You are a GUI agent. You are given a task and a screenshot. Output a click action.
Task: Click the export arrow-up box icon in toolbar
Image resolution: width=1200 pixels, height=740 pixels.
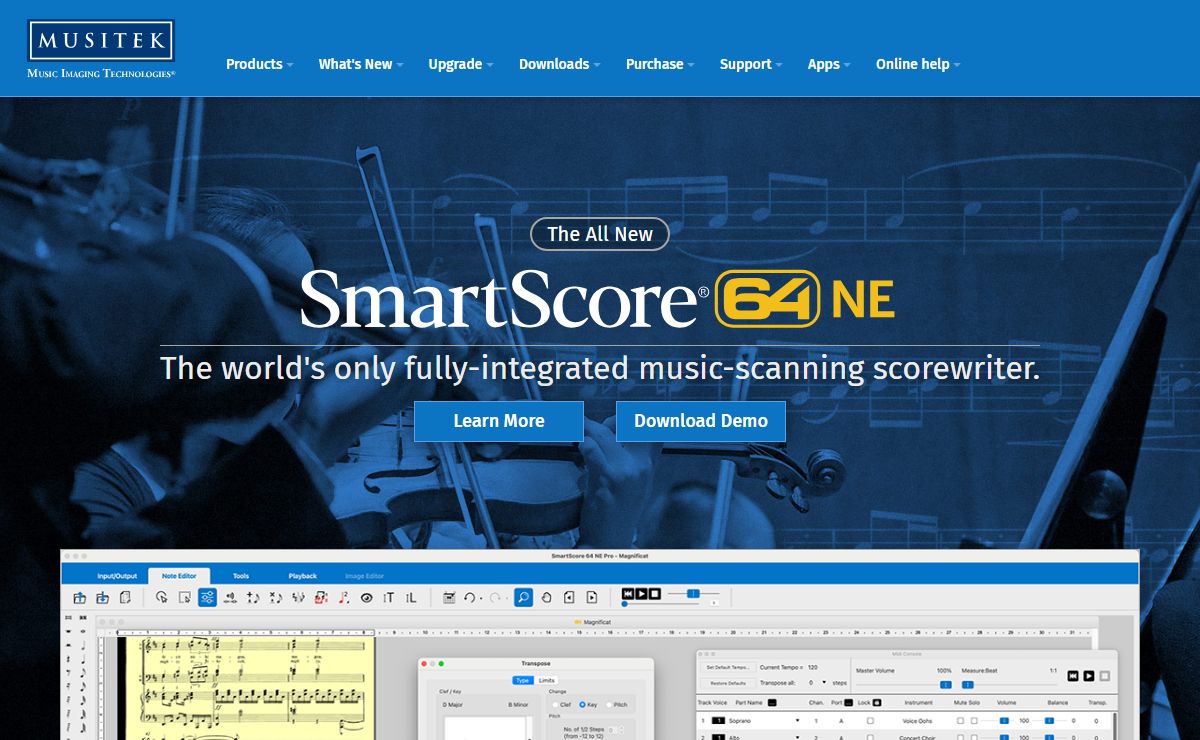pyautogui.click(x=79, y=598)
